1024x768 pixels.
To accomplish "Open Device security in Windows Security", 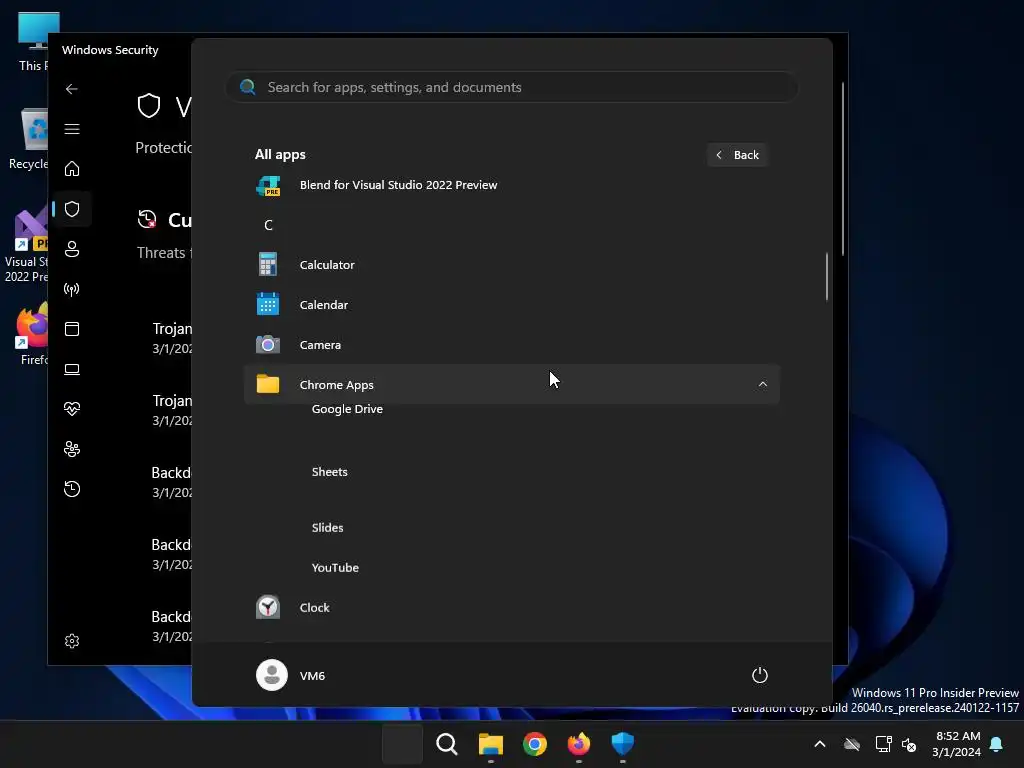I will 72,369.
